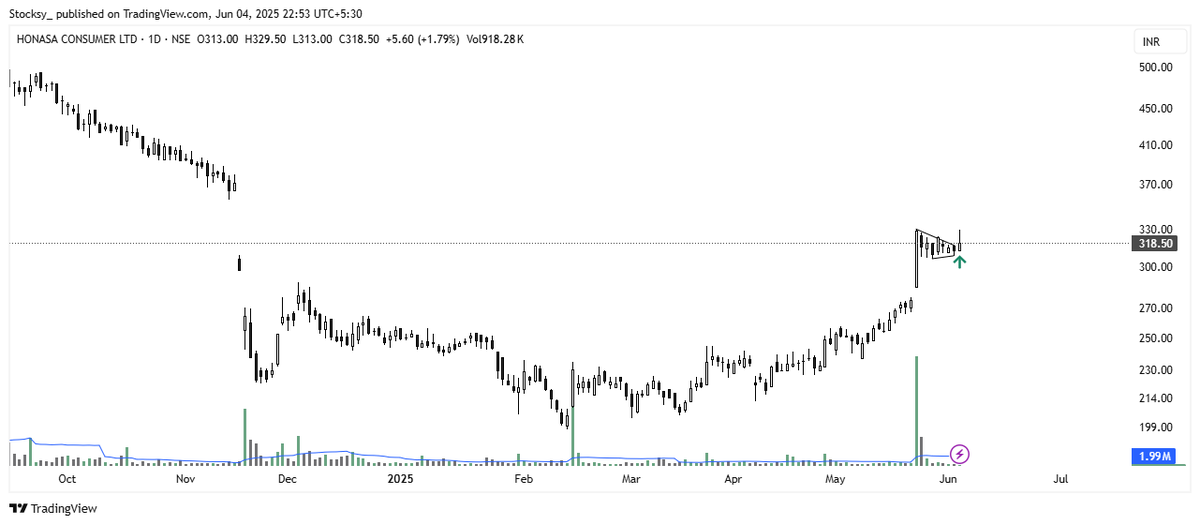1200x525 pixels.
Task: Click the 1.99M volume label
Action: click(x=1152, y=457)
